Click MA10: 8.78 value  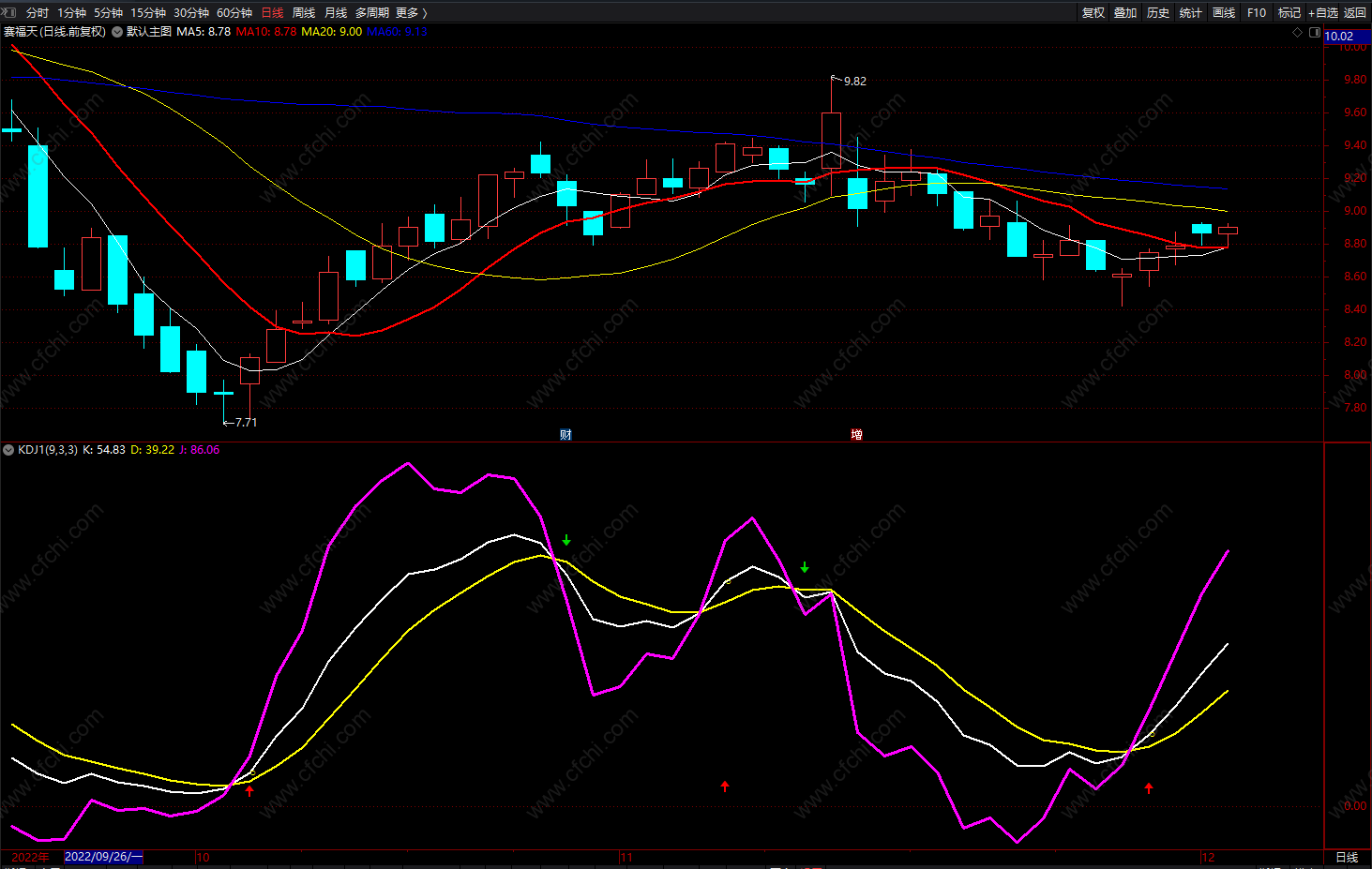pos(266,31)
